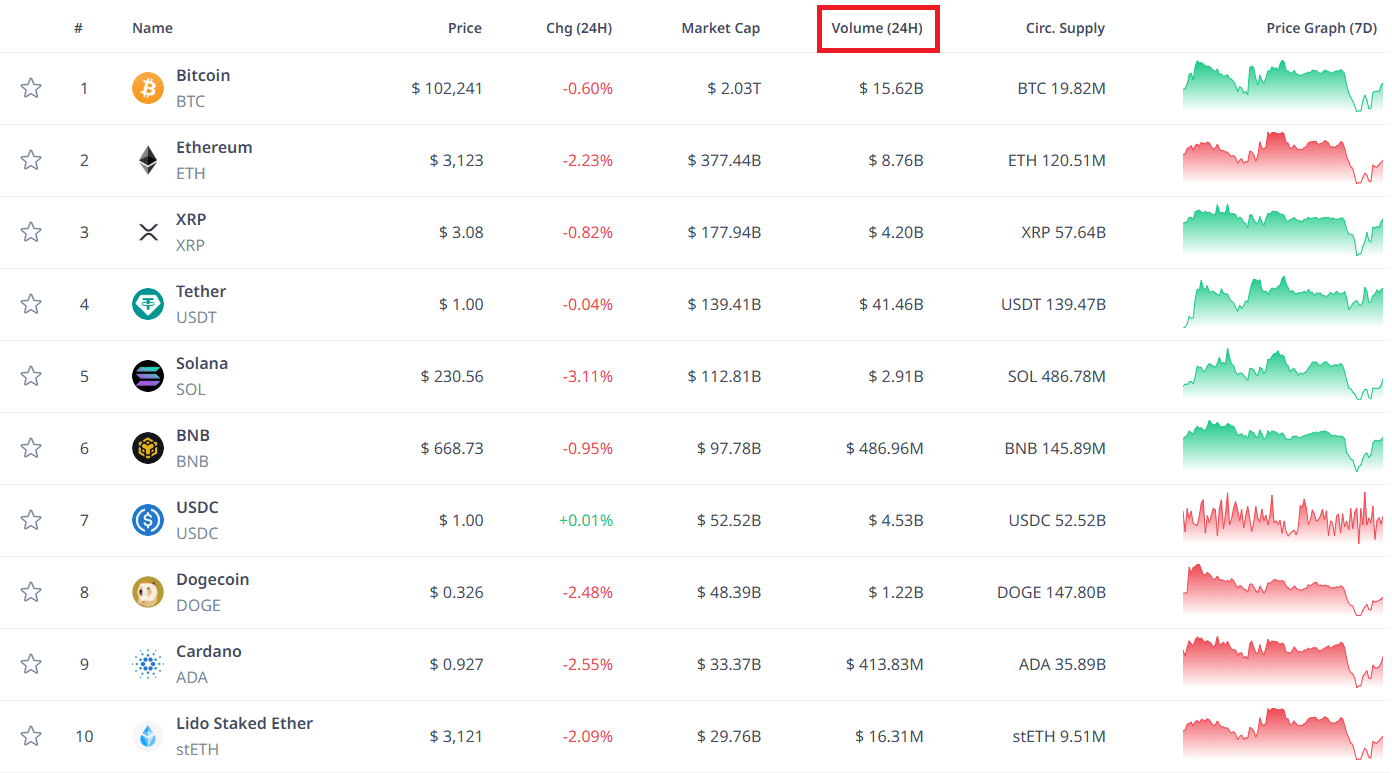Sort by the # rank column
This screenshot has height=773, width=1392.
[78, 28]
